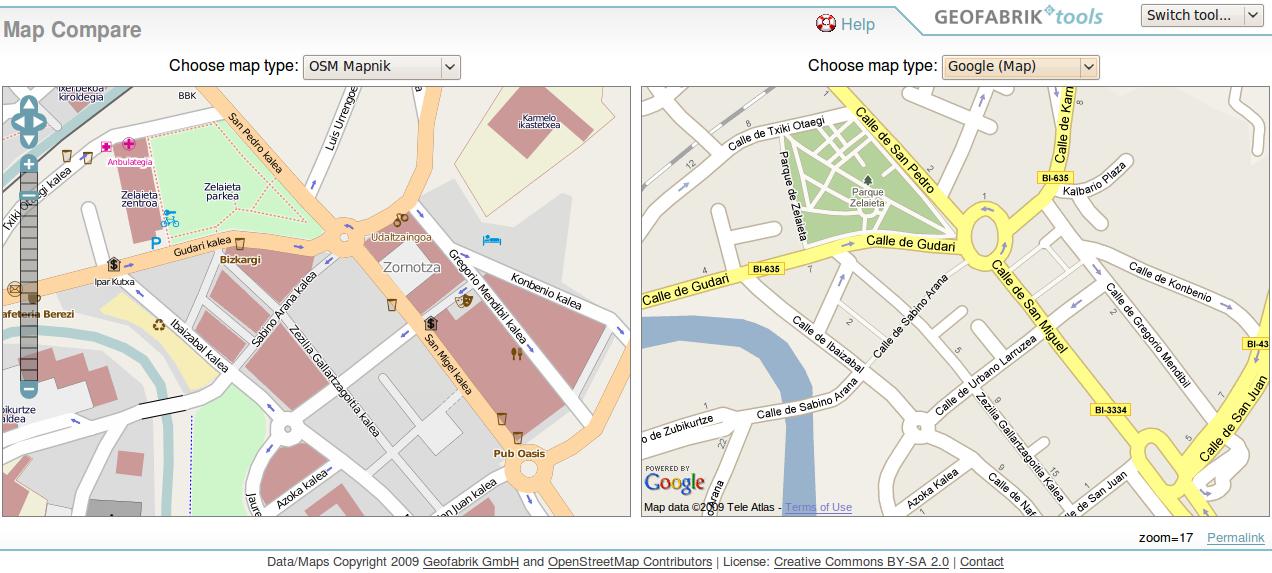Click the pink pharmacy cross square icon
The height and width of the screenshot is (573, 1272).
point(106,146)
